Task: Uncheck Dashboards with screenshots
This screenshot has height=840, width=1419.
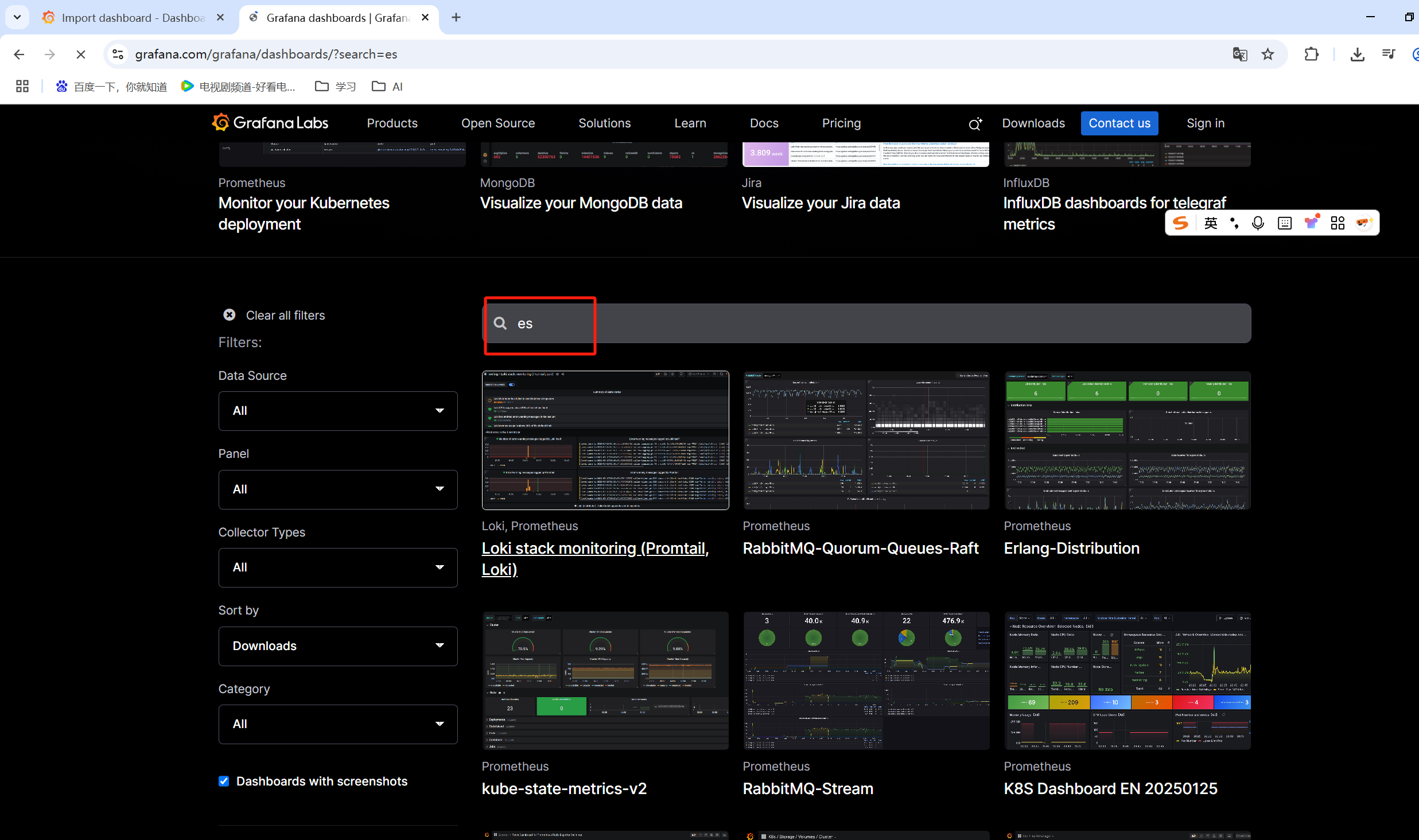Action: coord(224,781)
